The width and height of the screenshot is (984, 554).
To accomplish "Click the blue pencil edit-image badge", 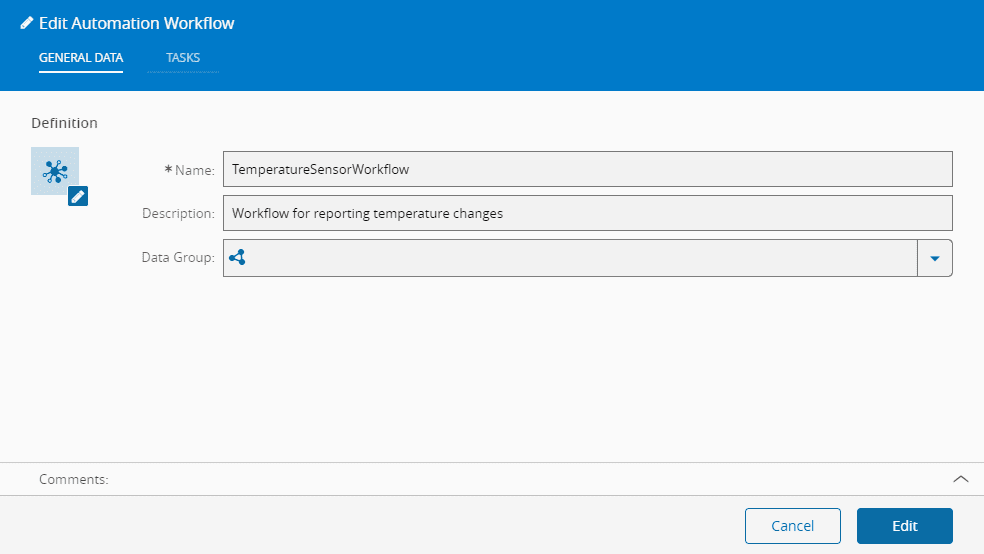I will coord(78,196).
